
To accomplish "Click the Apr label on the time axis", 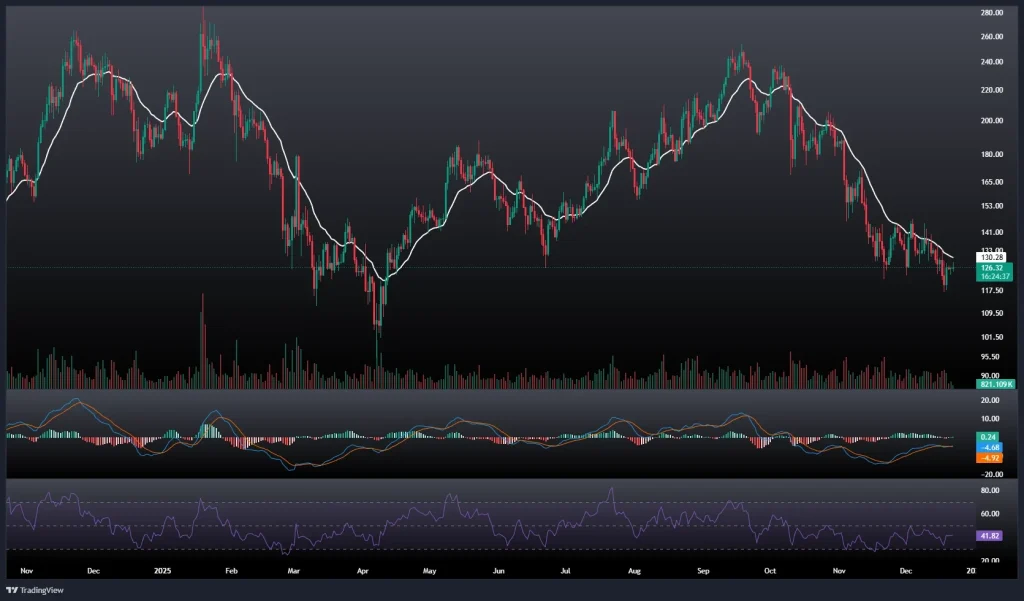I will coord(363,571).
